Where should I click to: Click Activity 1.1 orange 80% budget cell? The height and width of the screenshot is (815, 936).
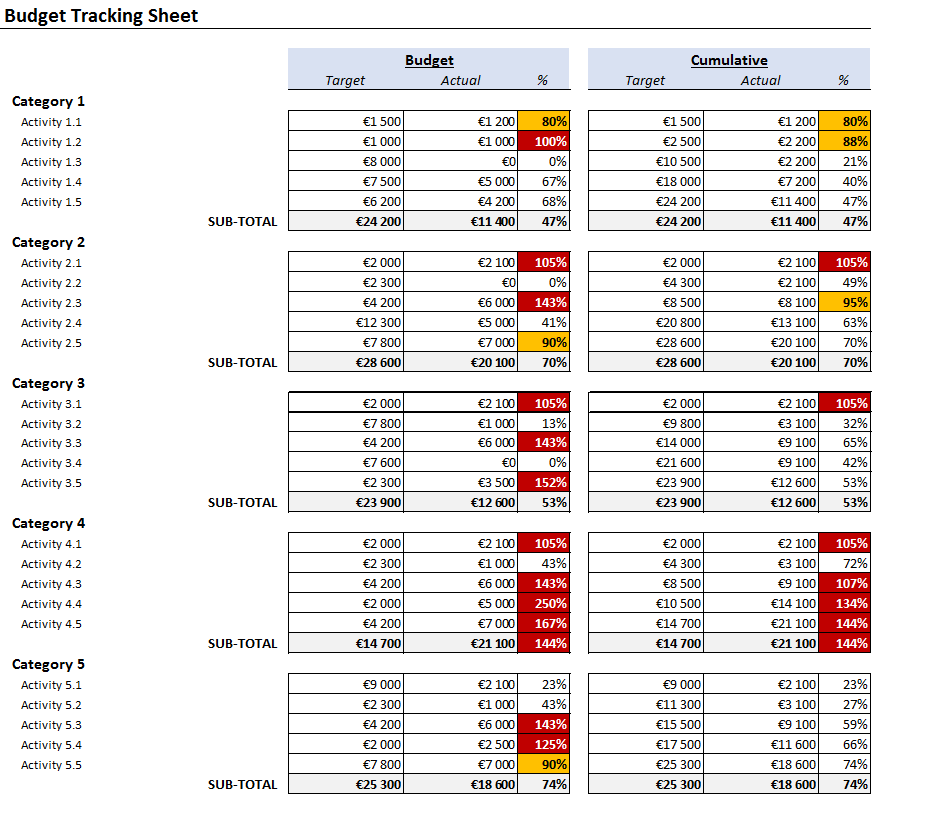(544, 121)
